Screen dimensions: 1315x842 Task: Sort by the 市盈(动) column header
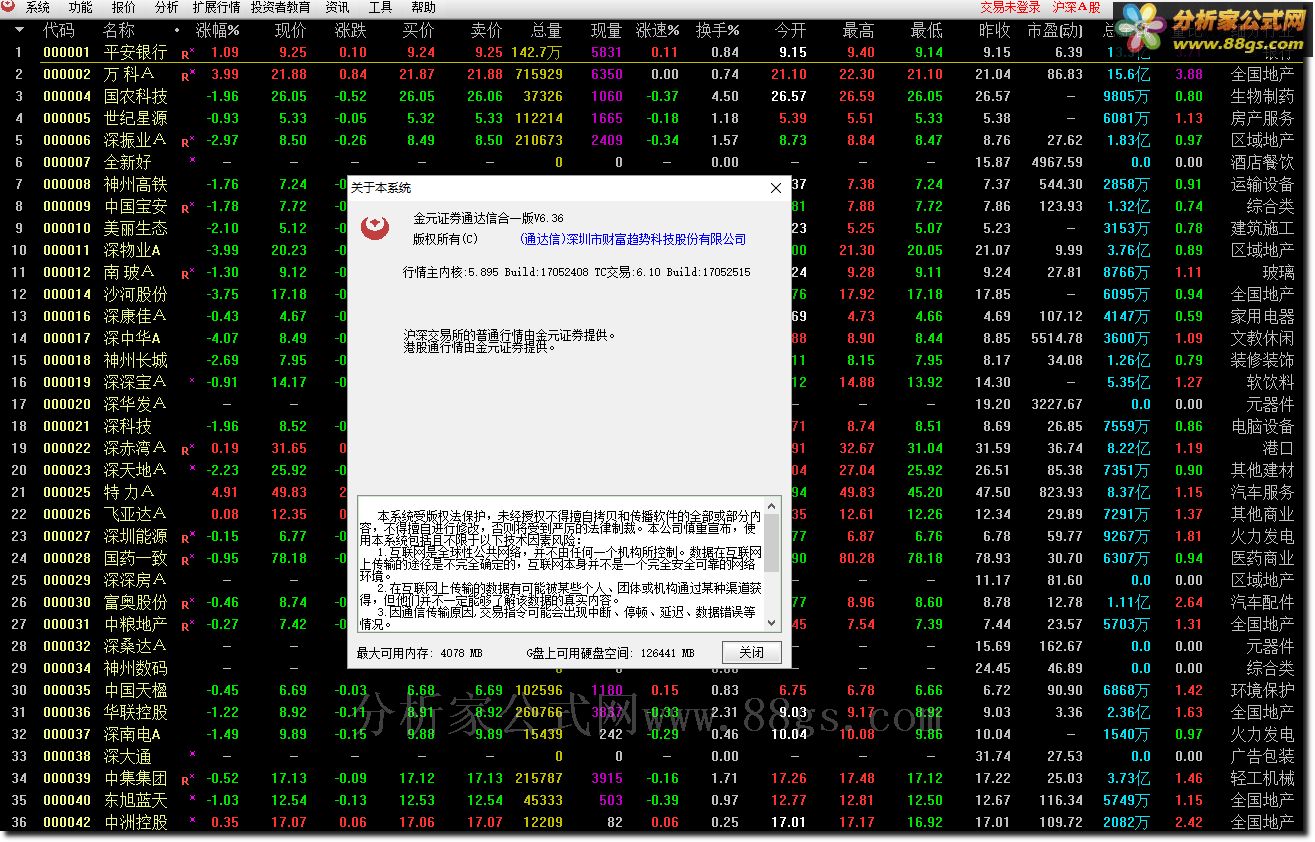(1055, 31)
